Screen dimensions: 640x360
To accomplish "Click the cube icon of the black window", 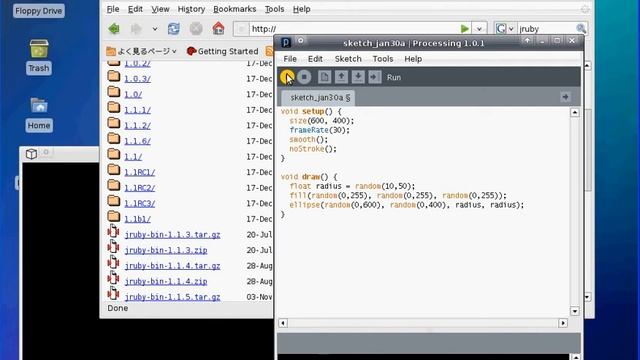I will click(x=31, y=153).
